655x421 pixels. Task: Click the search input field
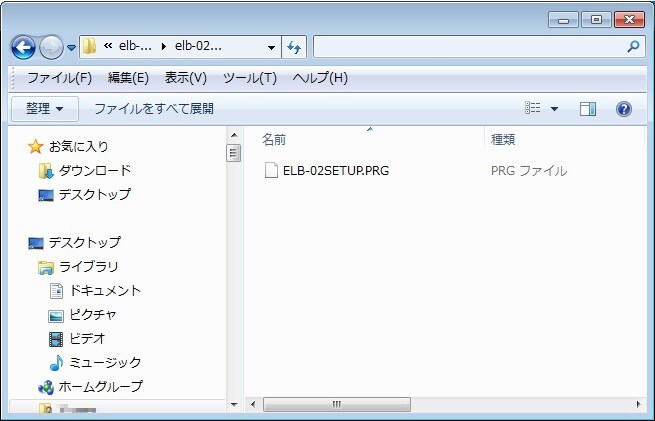click(x=468, y=47)
